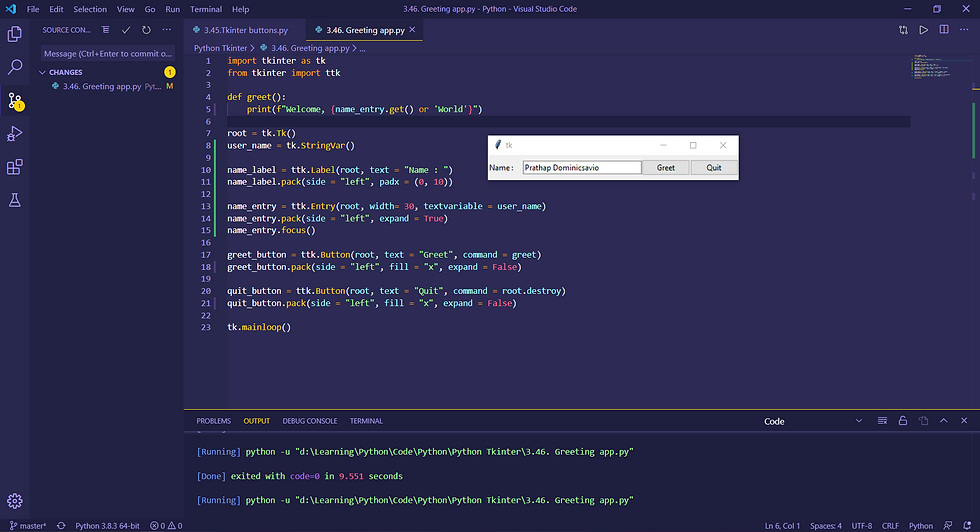Click line number 17 in the gutter

(x=206, y=255)
